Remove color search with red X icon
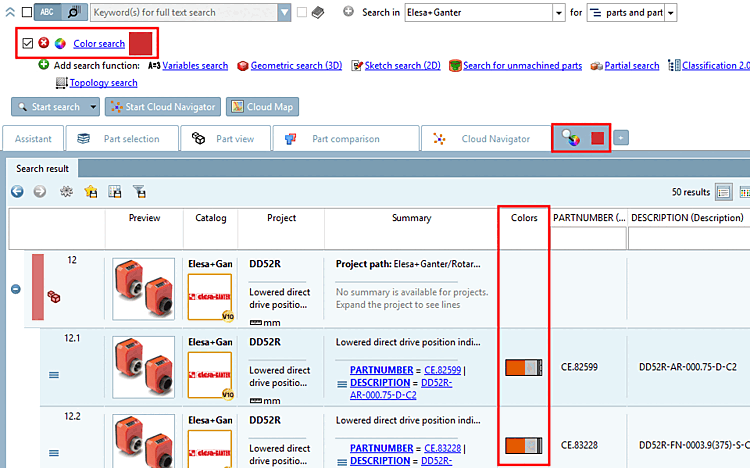 click(x=44, y=43)
